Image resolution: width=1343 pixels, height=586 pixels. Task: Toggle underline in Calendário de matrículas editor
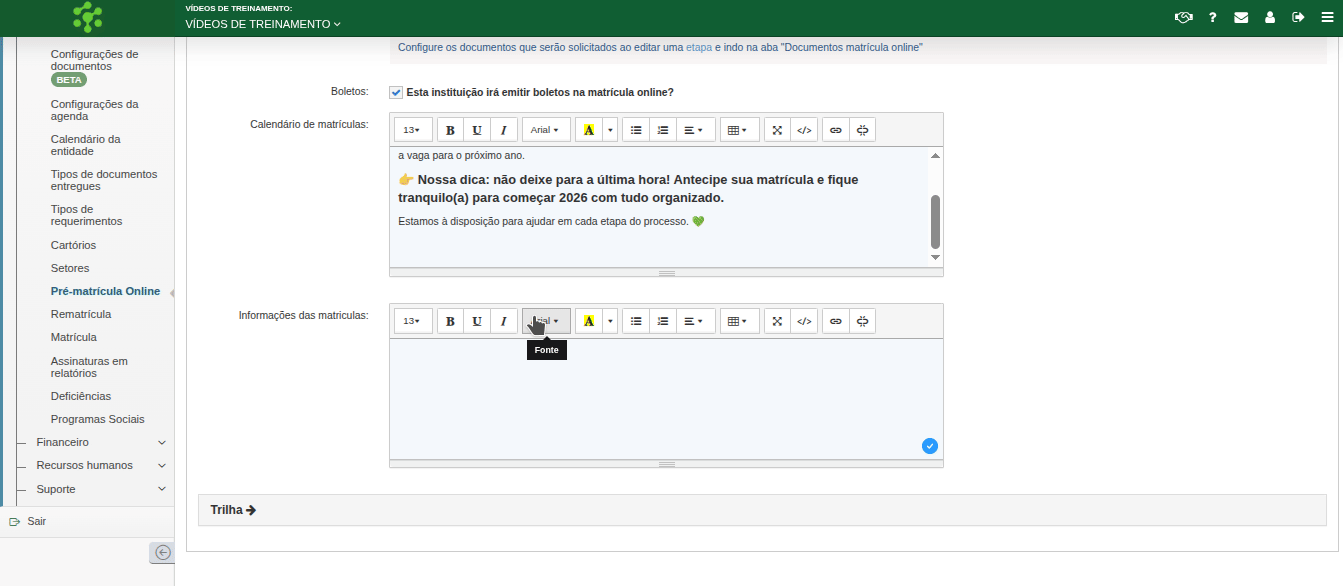[477, 130]
